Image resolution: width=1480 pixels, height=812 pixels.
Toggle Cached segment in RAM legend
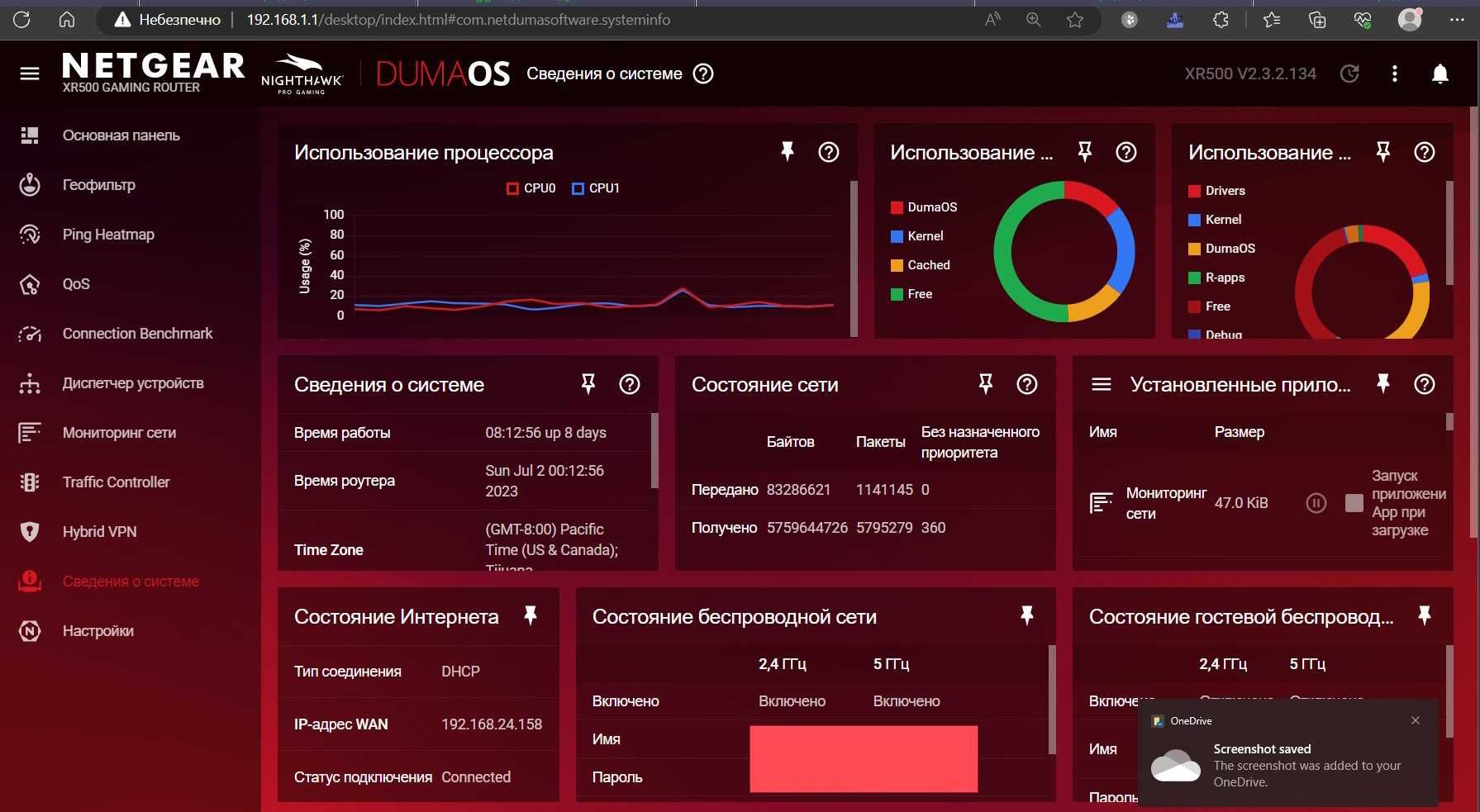(921, 265)
